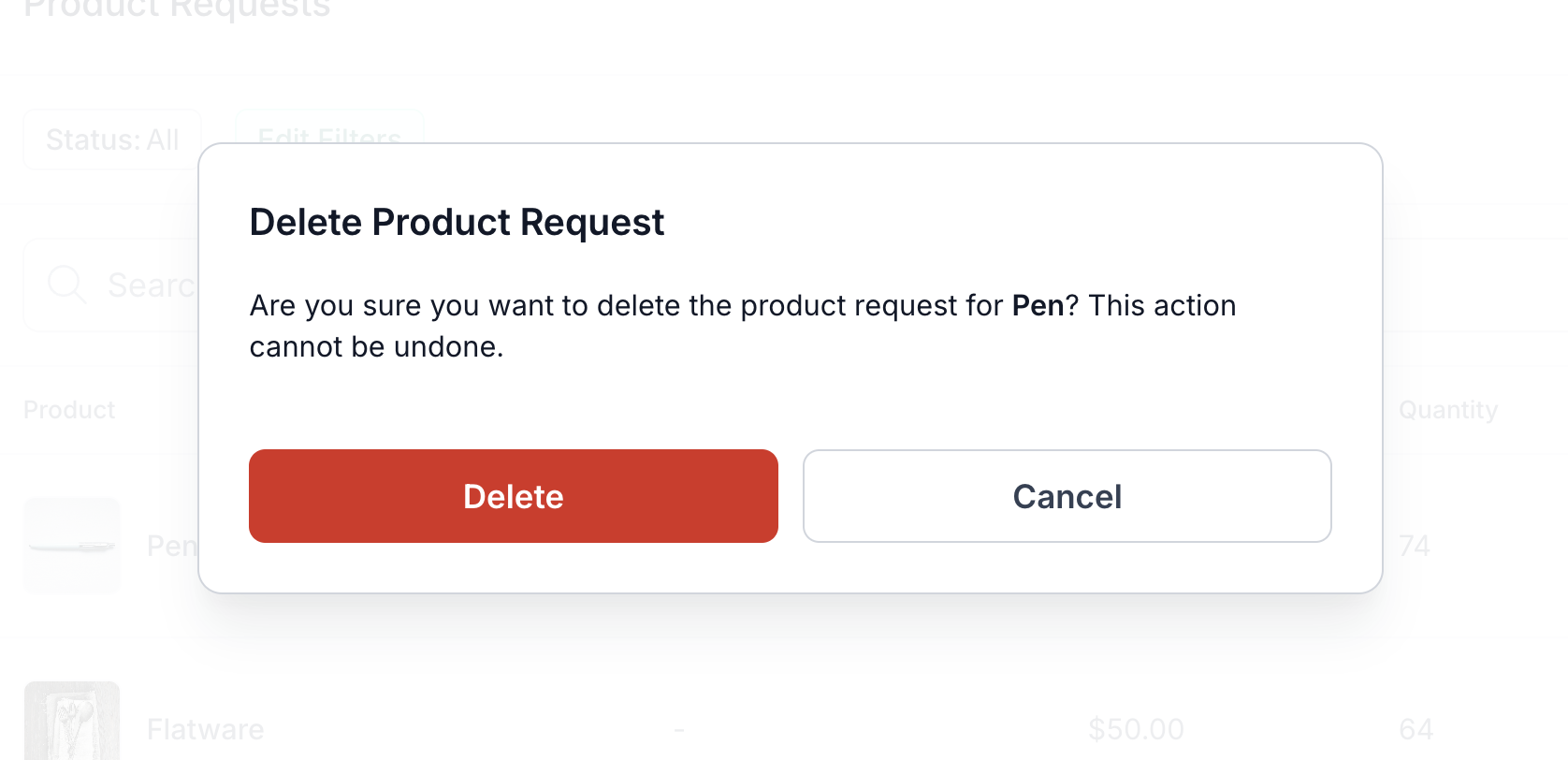Select quantity 74 in Pen row
This screenshot has width=1568, height=760.
1415,546
